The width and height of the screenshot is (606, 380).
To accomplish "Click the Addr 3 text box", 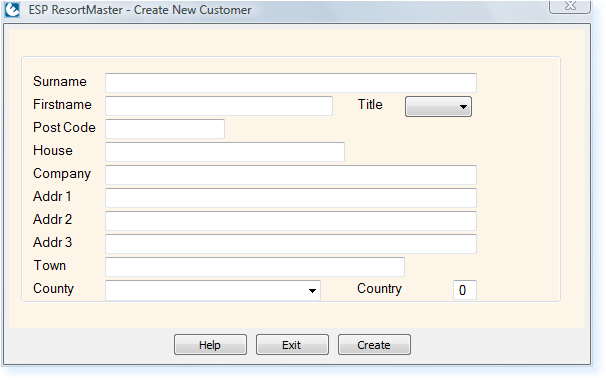I will click(x=291, y=244).
